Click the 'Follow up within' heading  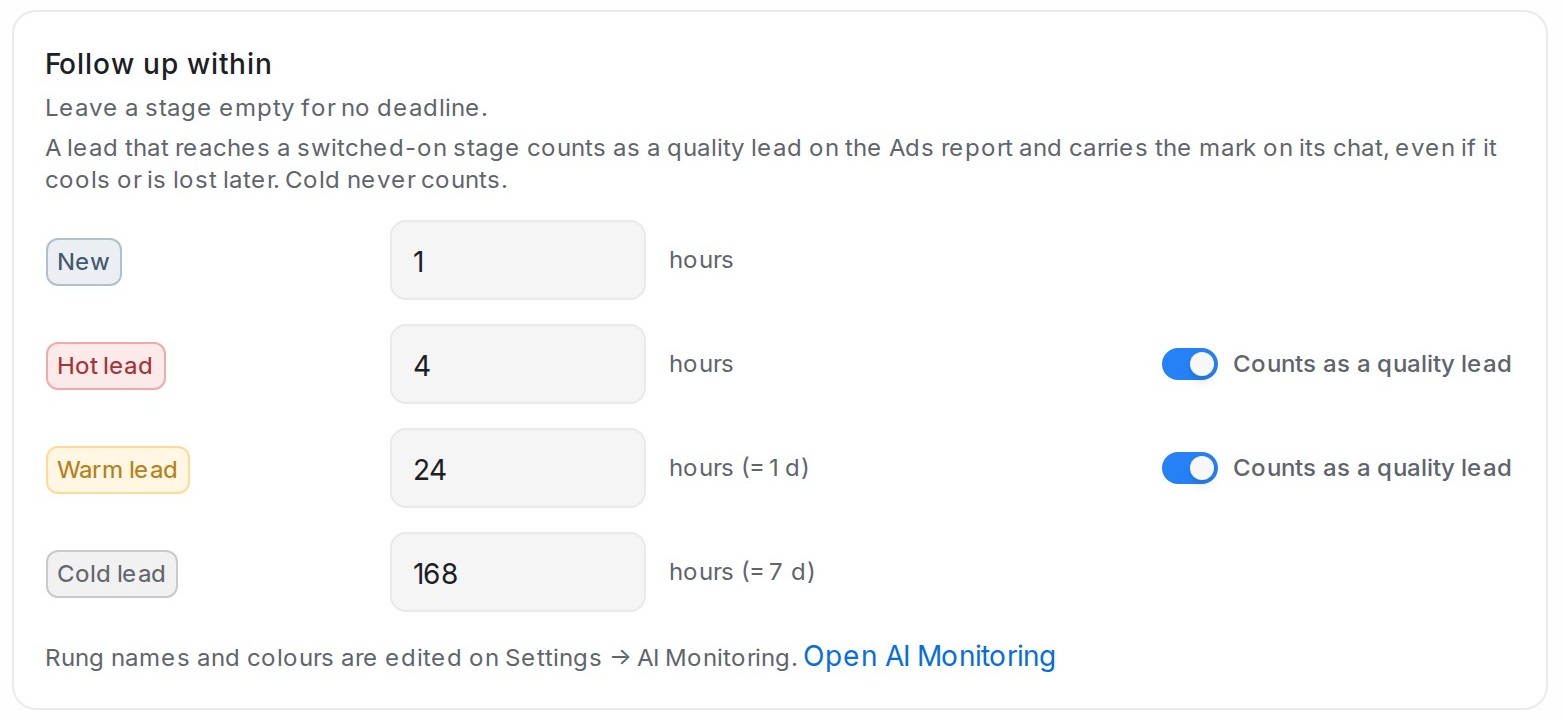159,64
